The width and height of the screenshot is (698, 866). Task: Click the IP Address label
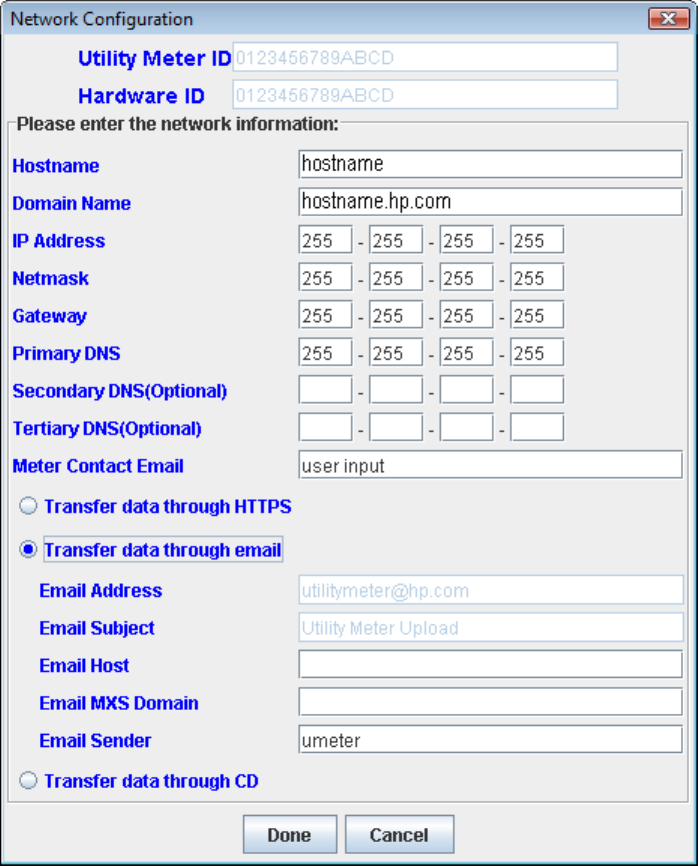(x=59, y=241)
